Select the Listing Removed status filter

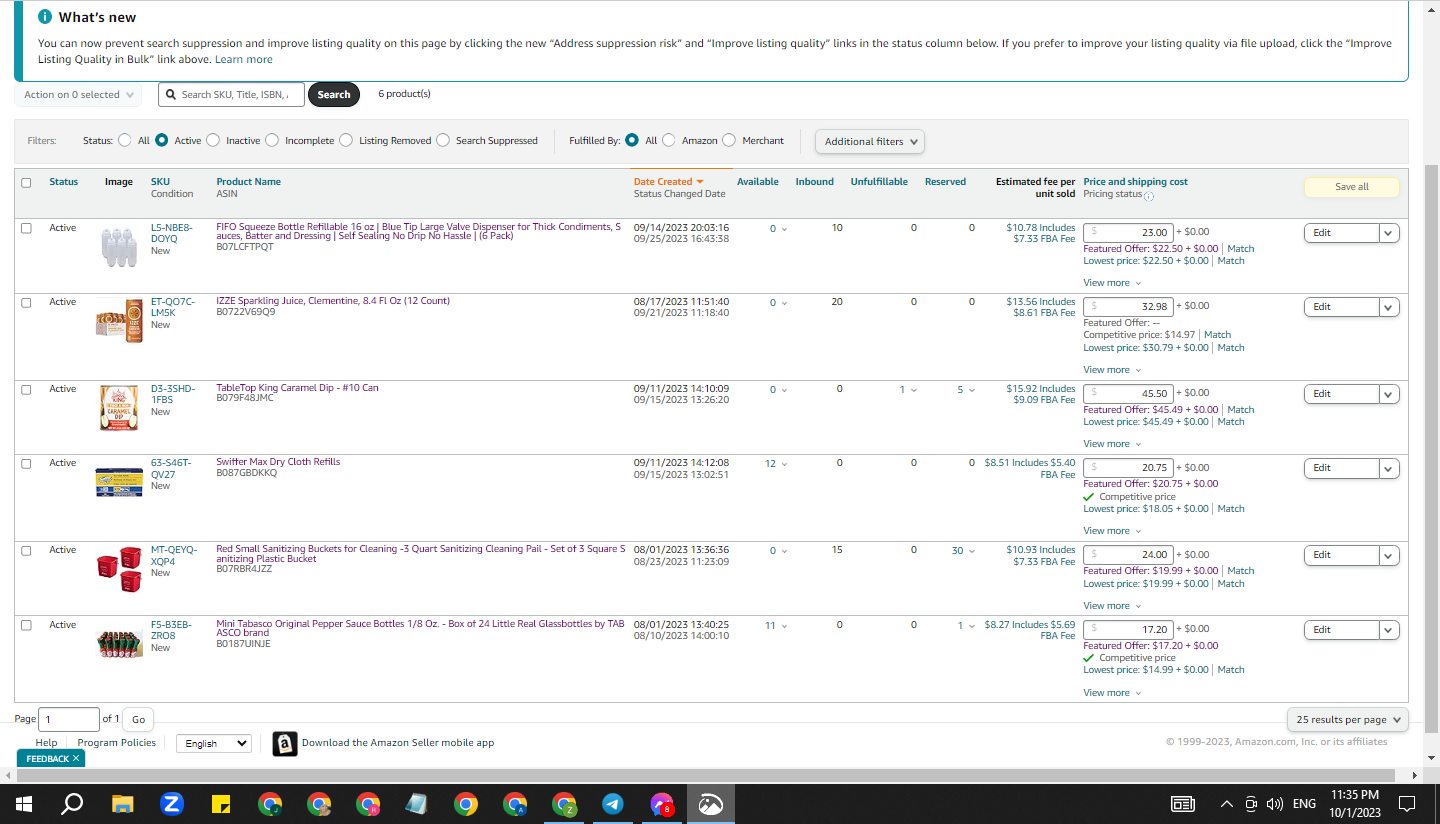point(346,140)
